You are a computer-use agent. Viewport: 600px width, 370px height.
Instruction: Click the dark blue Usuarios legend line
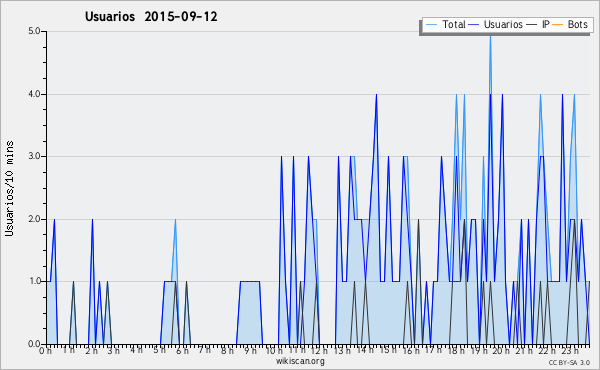tap(473, 25)
